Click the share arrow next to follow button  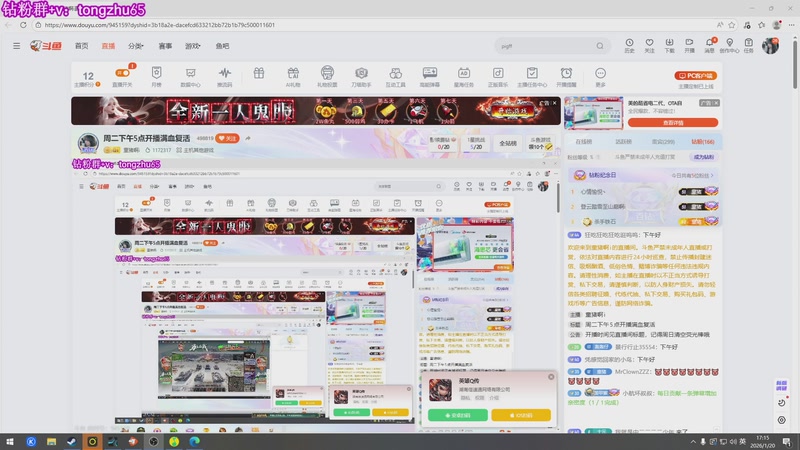[x=248, y=138]
